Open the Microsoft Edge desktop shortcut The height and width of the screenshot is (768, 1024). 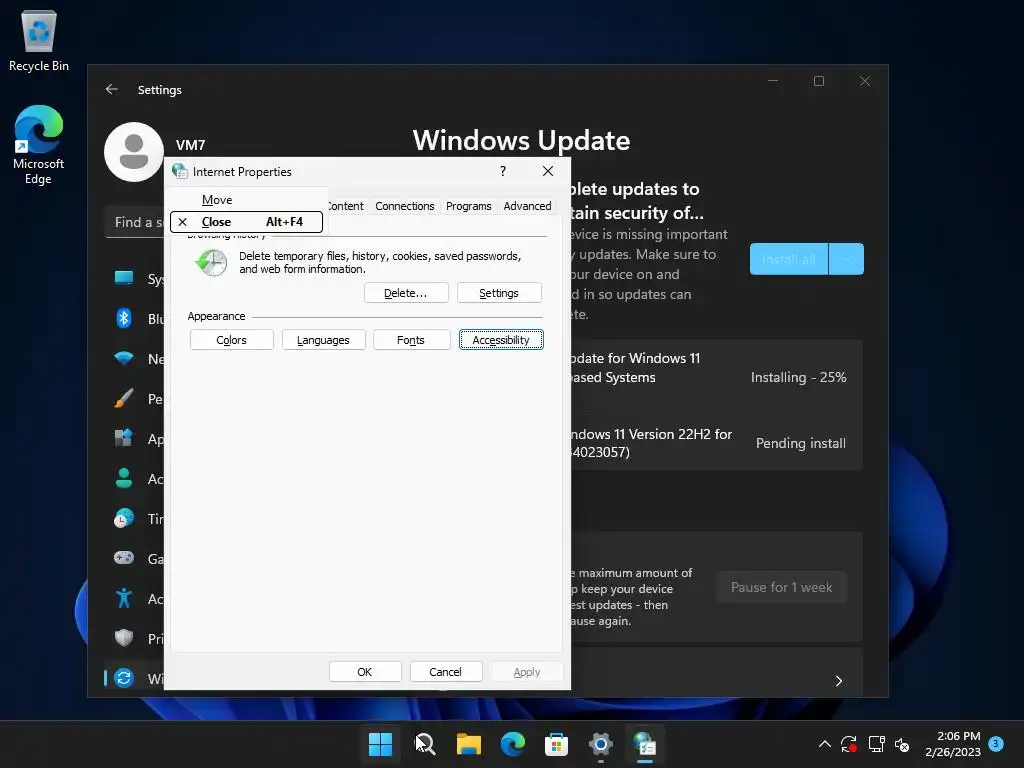click(x=39, y=145)
